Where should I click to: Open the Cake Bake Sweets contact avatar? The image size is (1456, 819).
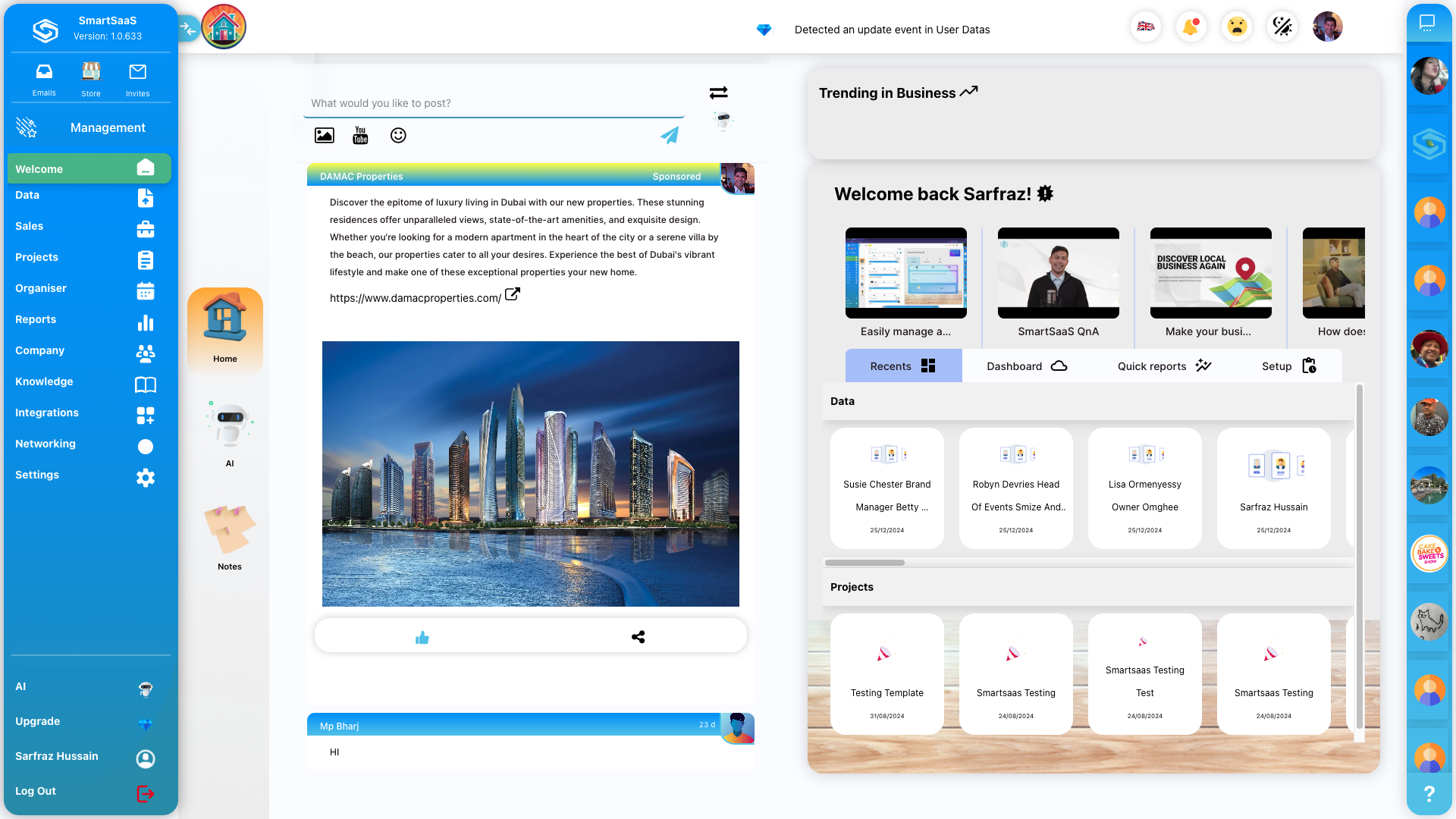click(x=1429, y=554)
